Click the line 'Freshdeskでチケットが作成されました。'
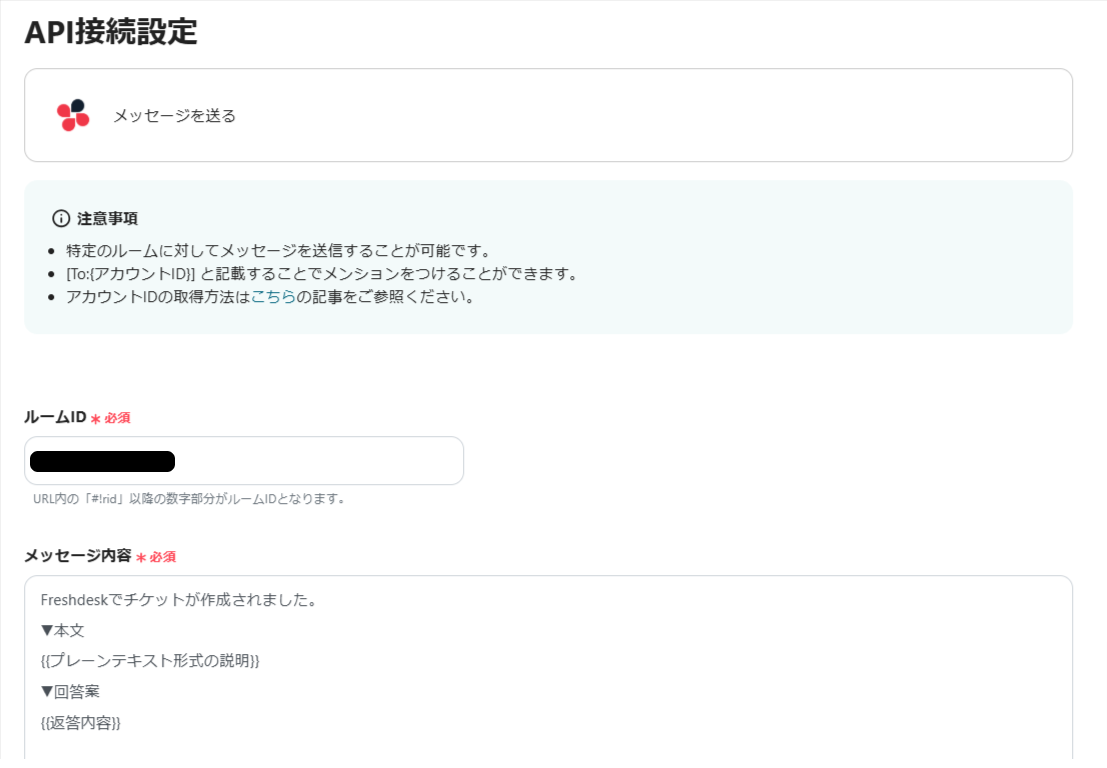 point(179,600)
